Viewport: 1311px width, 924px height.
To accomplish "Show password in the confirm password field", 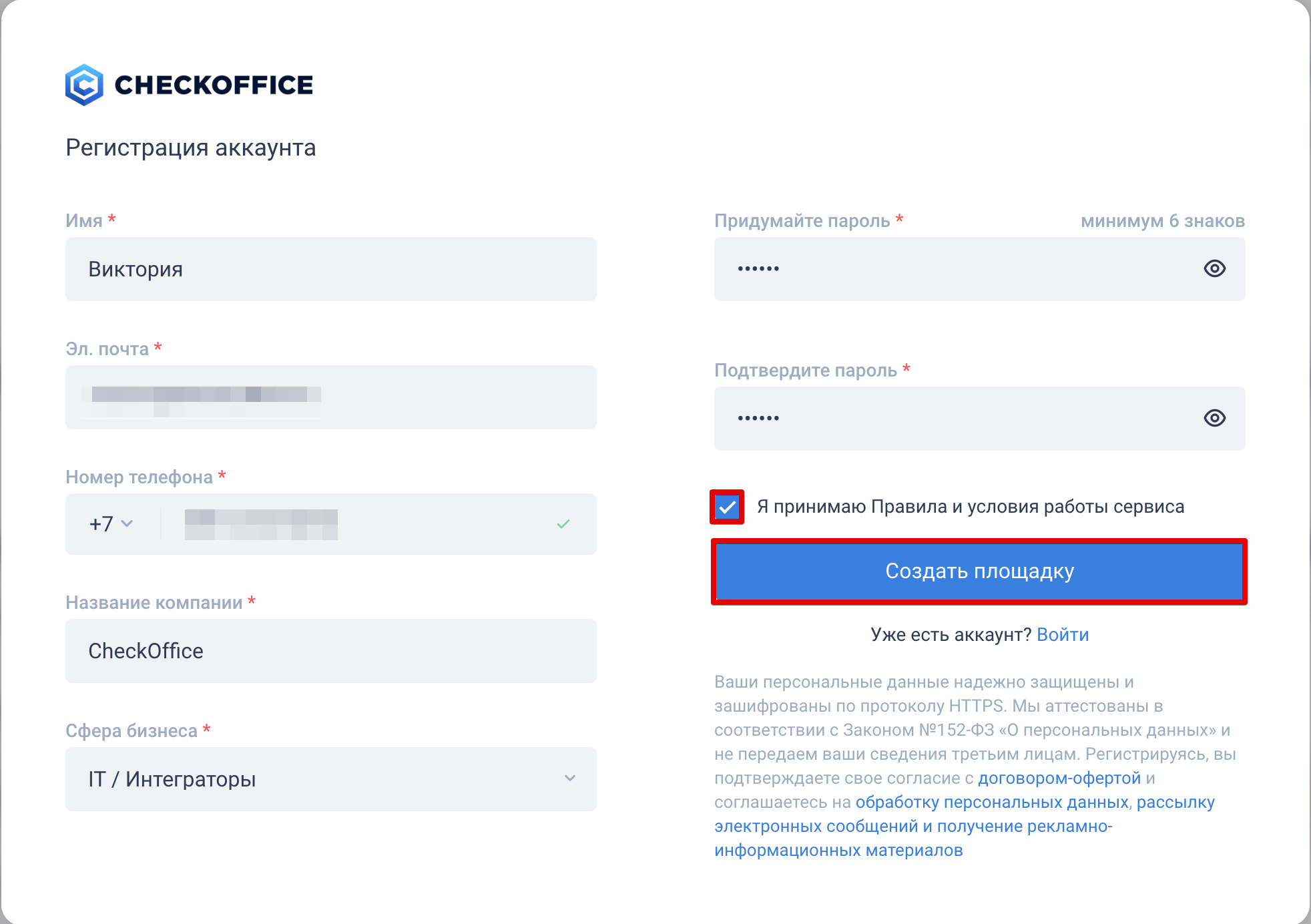I will 1214,418.
